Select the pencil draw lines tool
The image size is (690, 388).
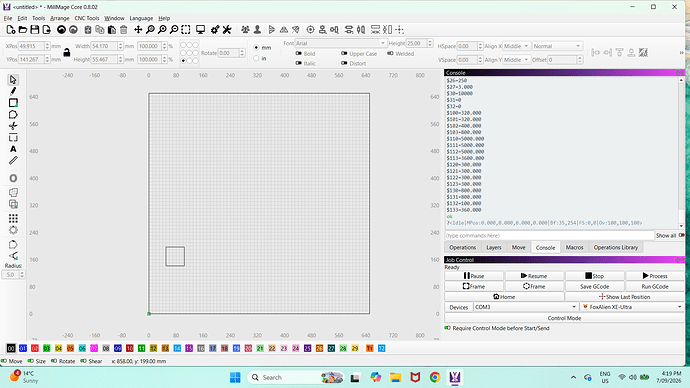coord(13,91)
